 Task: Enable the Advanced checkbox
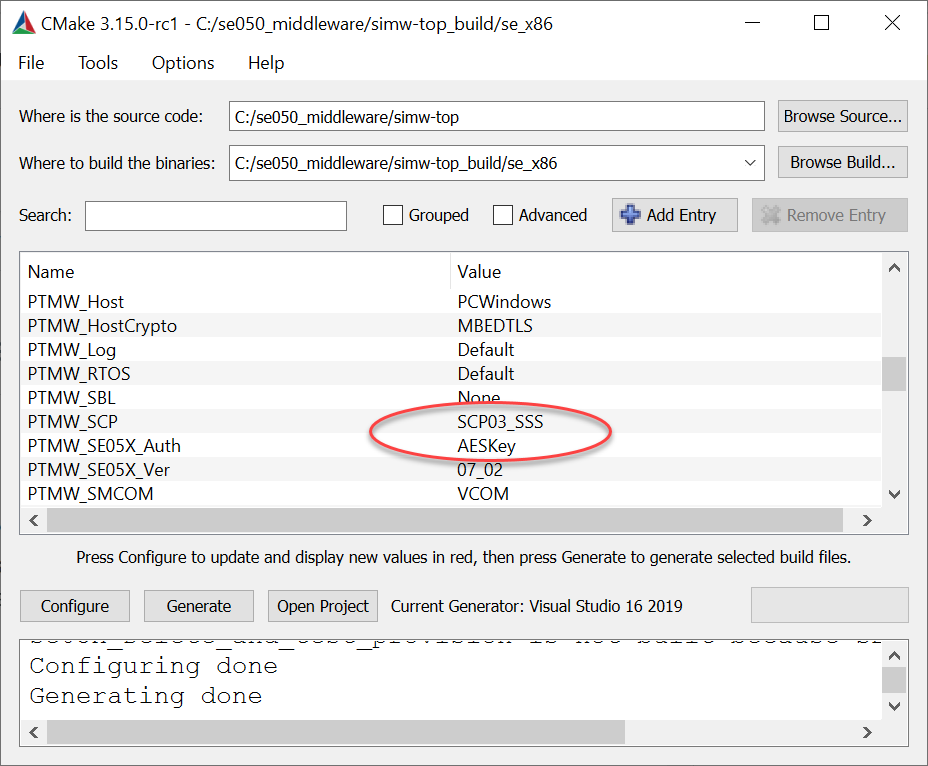(503, 215)
